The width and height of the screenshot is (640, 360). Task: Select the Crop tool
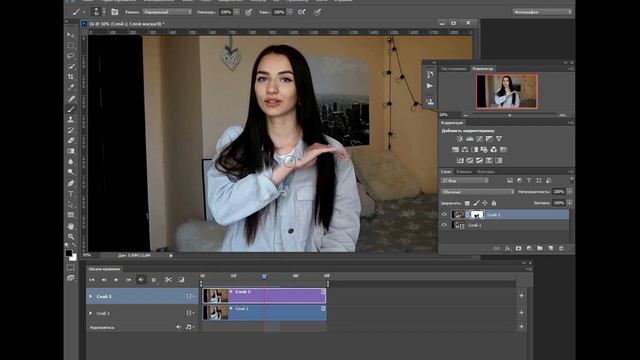pyautogui.click(x=71, y=76)
